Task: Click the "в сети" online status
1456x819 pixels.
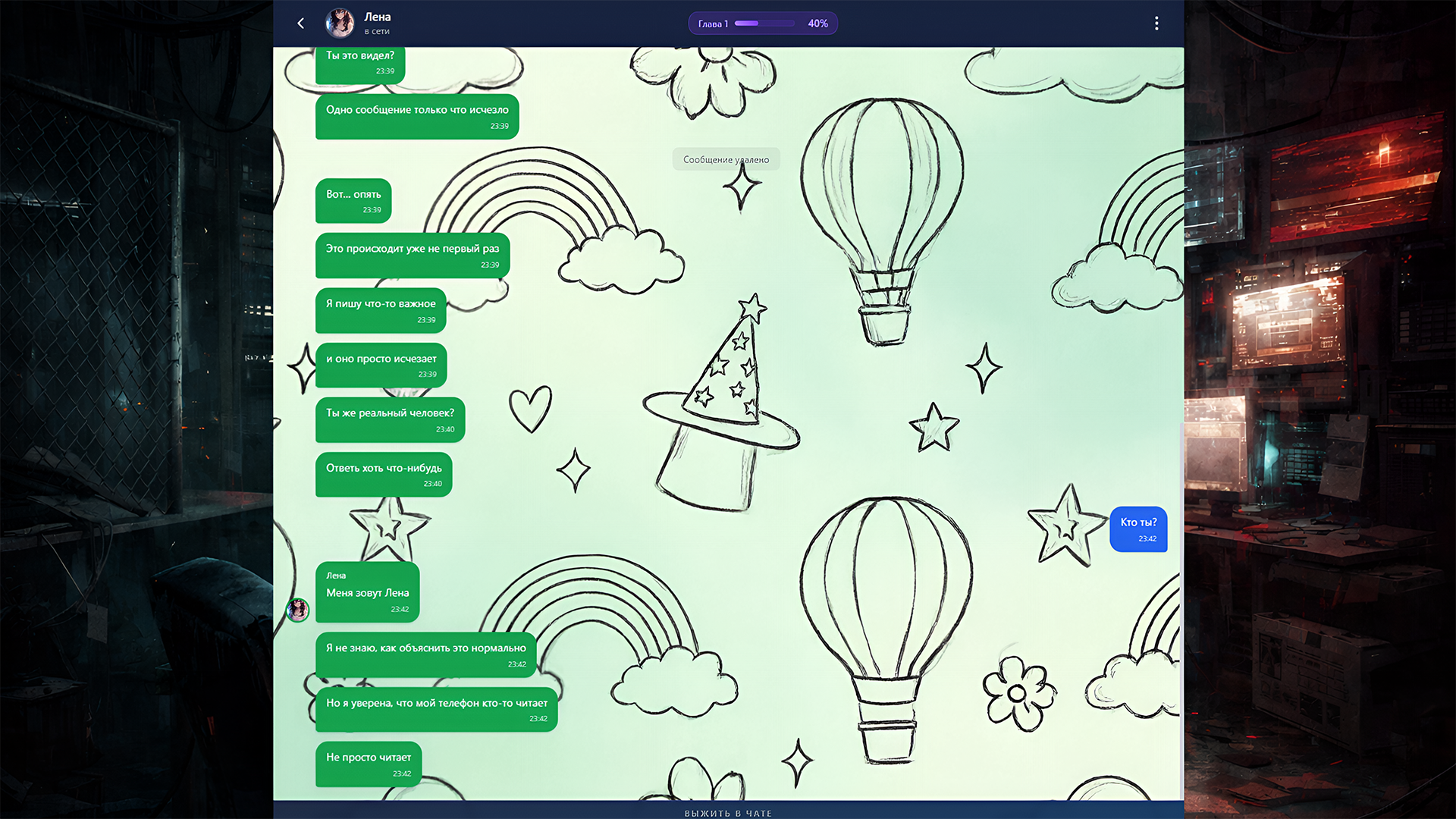Action: point(377,32)
